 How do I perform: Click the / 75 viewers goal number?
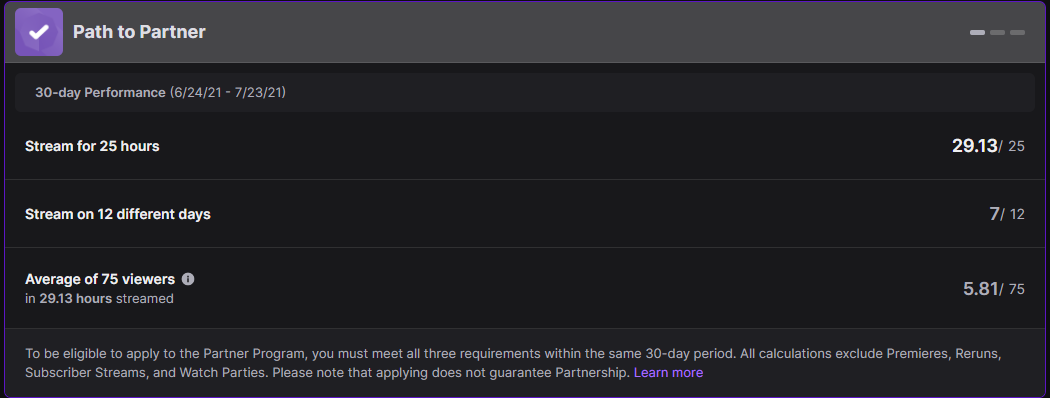tap(1012, 289)
